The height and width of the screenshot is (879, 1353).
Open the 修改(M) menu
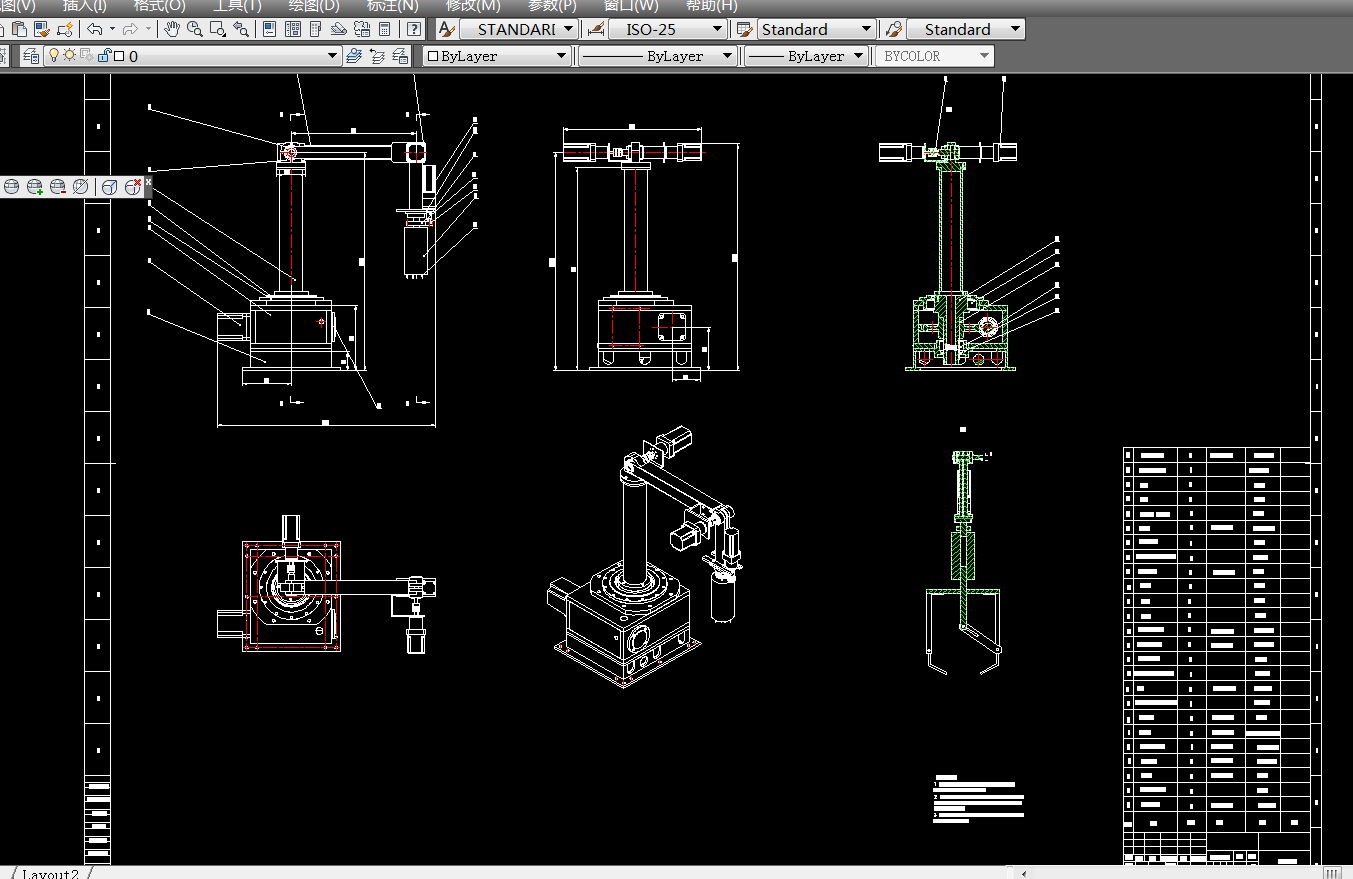pos(473,5)
